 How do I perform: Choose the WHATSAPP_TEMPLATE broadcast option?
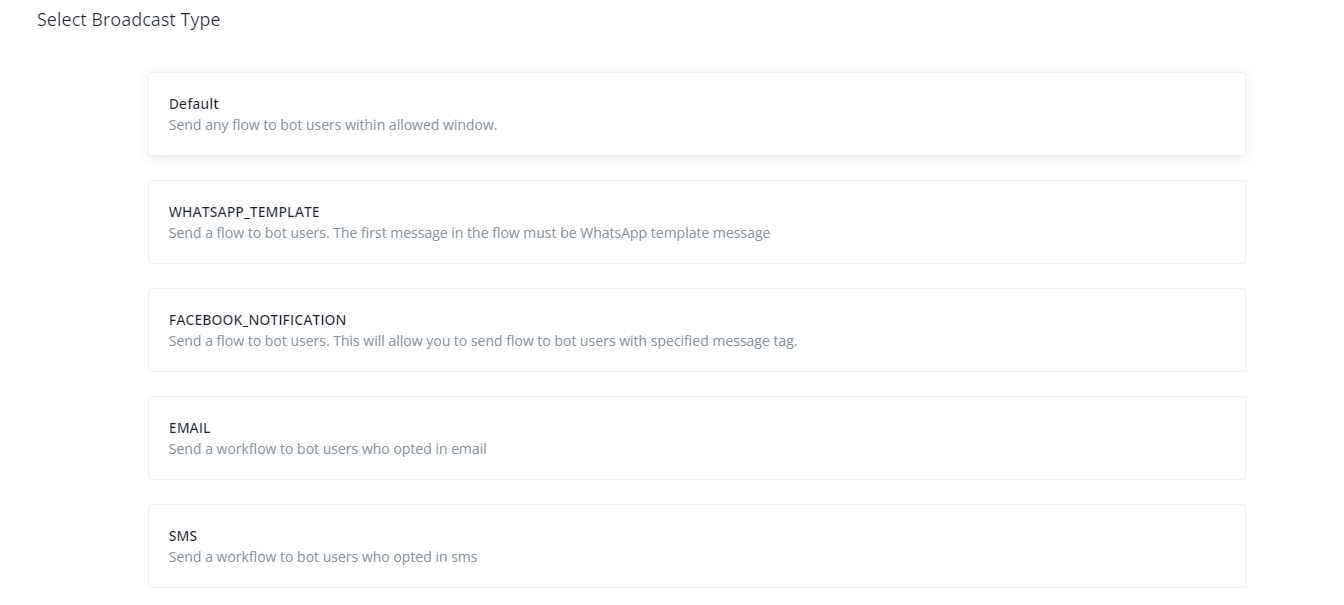pos(696,222)
